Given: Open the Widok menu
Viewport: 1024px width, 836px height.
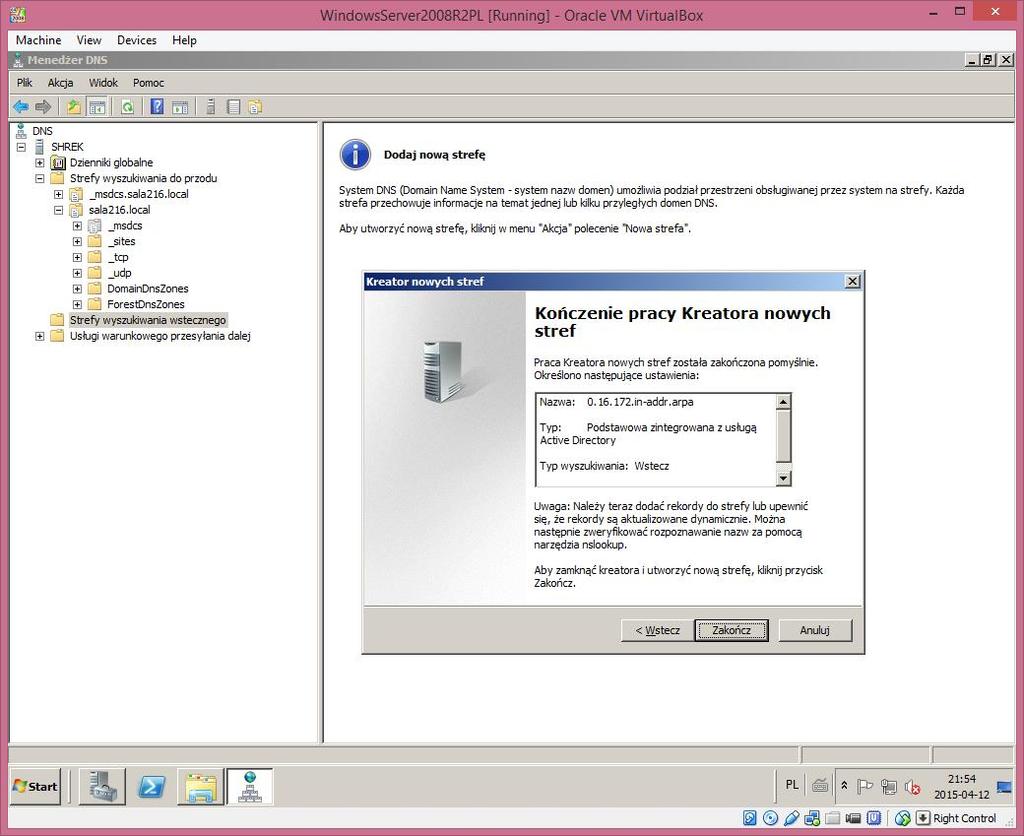Looking at the screenshot, I should pyautogui.click(x=103, y=82).
